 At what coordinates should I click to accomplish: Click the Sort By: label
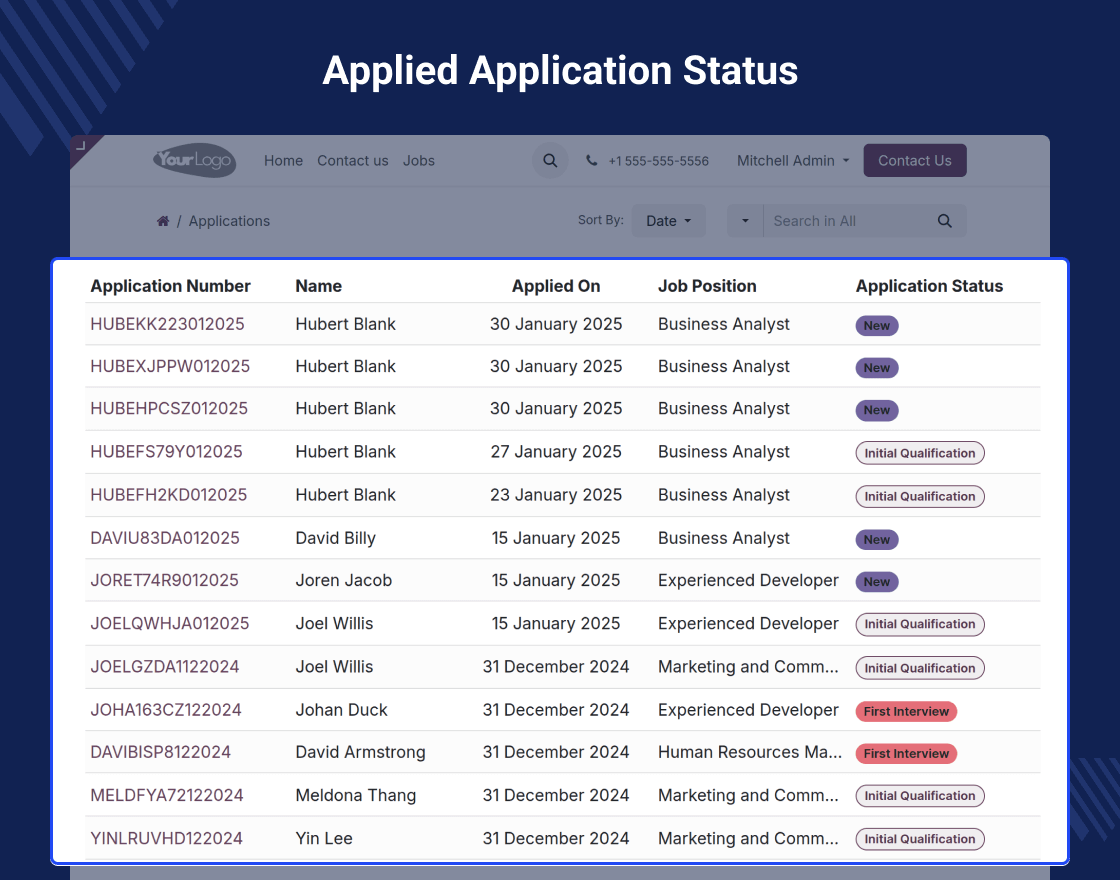point(601,219)
